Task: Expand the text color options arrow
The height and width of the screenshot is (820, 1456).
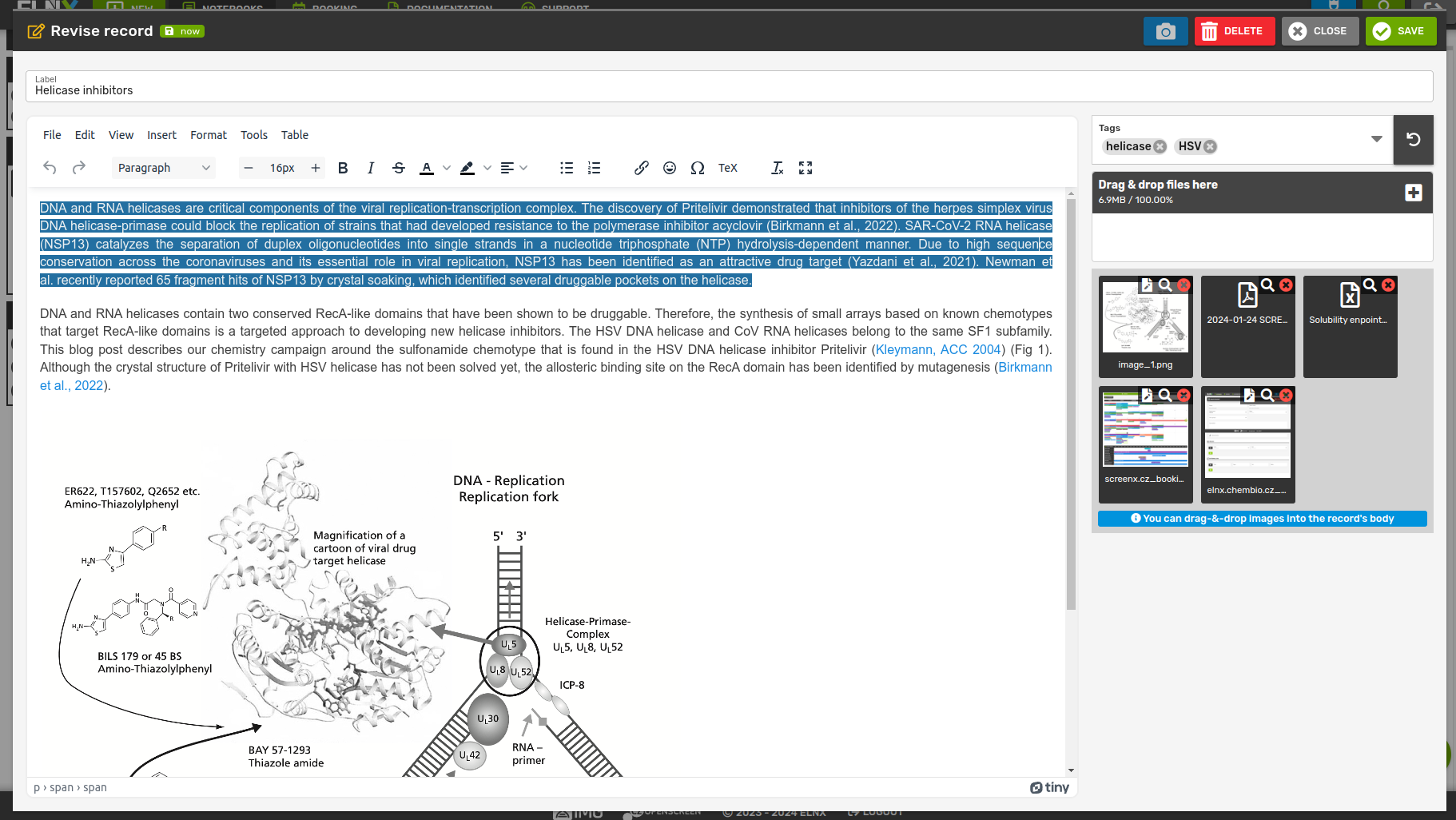Action: [x=447, y=168]
